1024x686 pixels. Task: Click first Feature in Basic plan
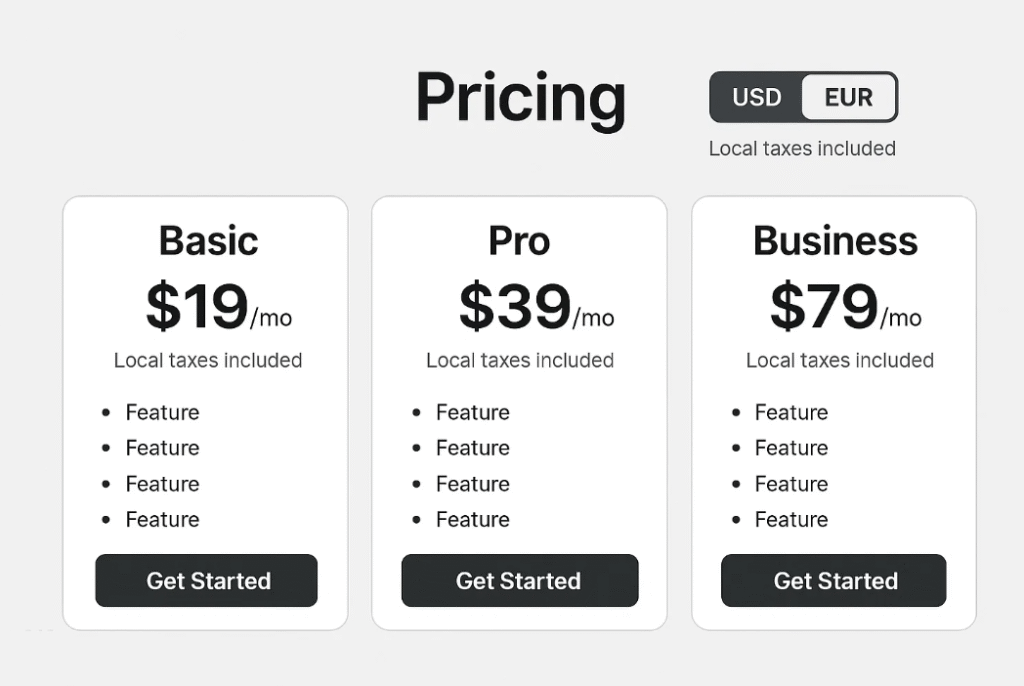(x=162, y=412)
